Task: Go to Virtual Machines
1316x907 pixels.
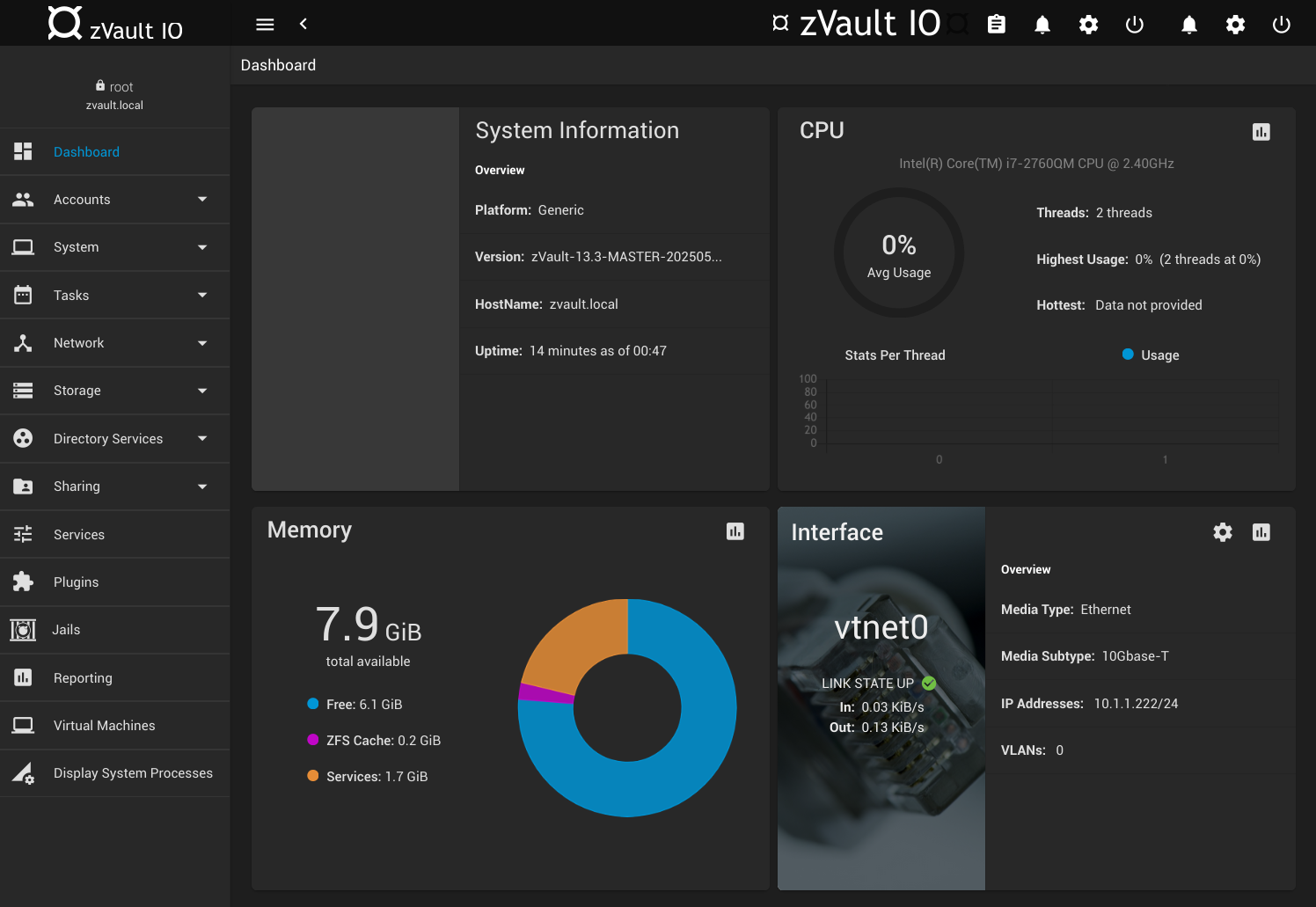Action: (x=104, y=726)
